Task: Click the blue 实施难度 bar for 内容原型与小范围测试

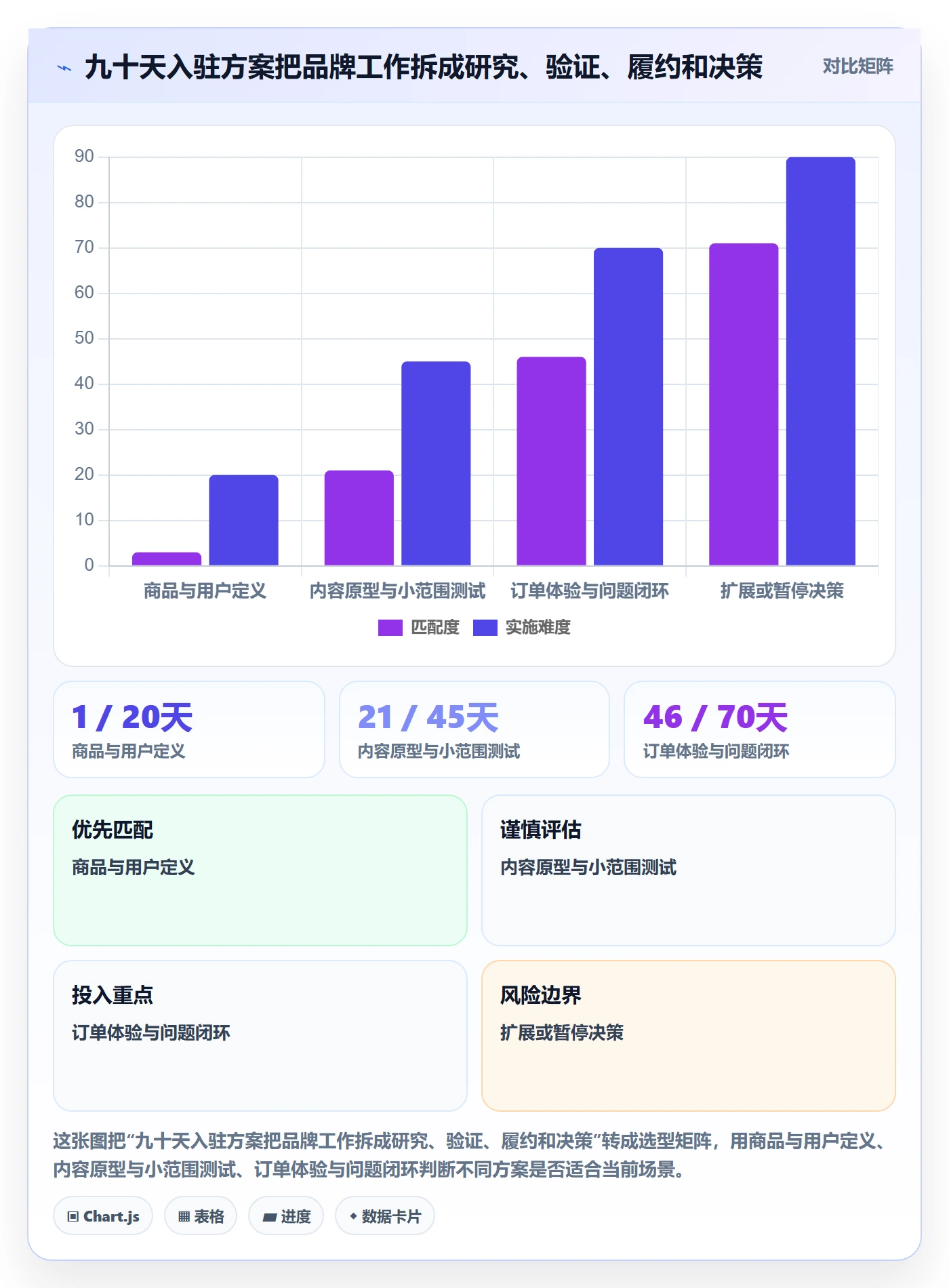Action: click(x=436, y=464)
